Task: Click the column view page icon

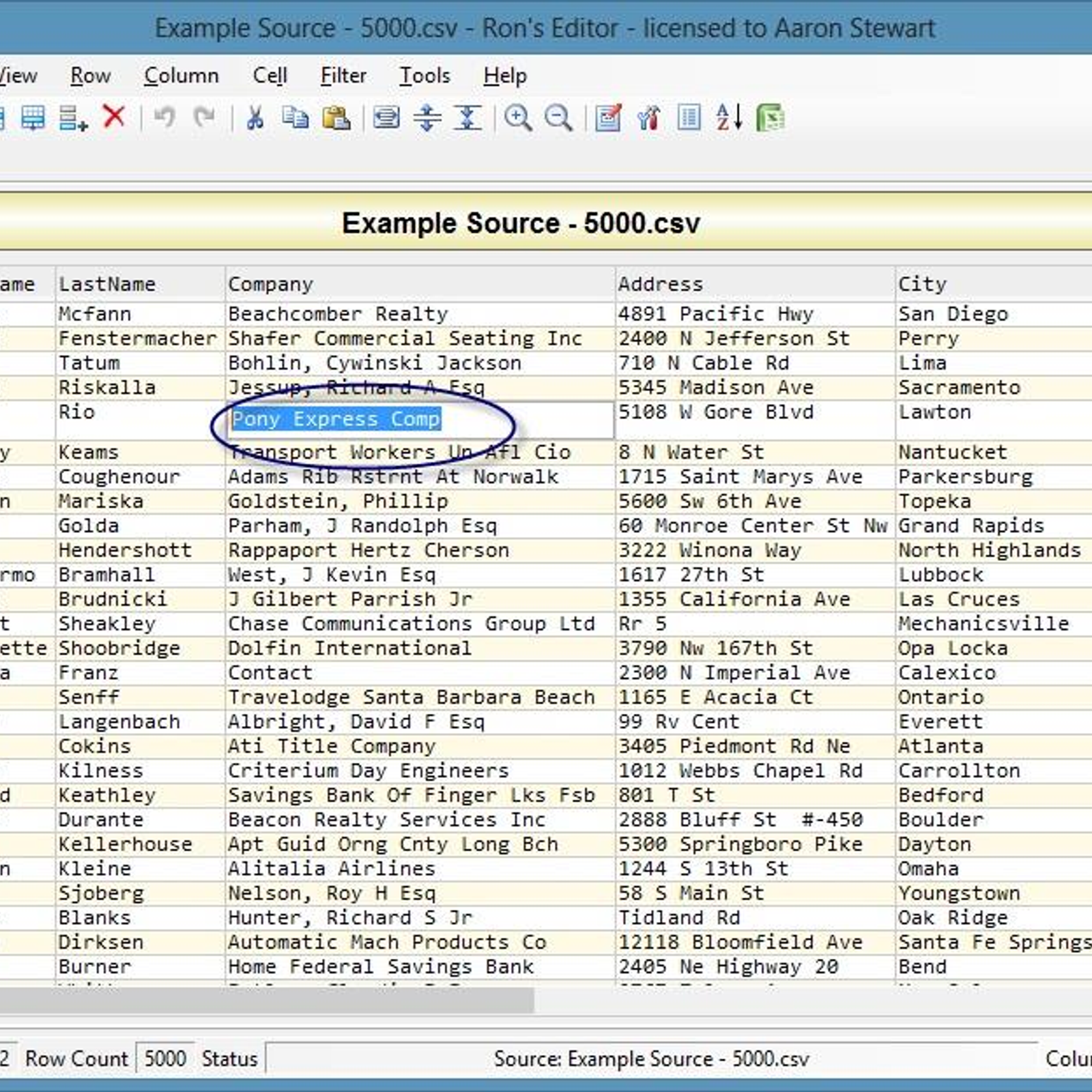Action: click(689, 117)
